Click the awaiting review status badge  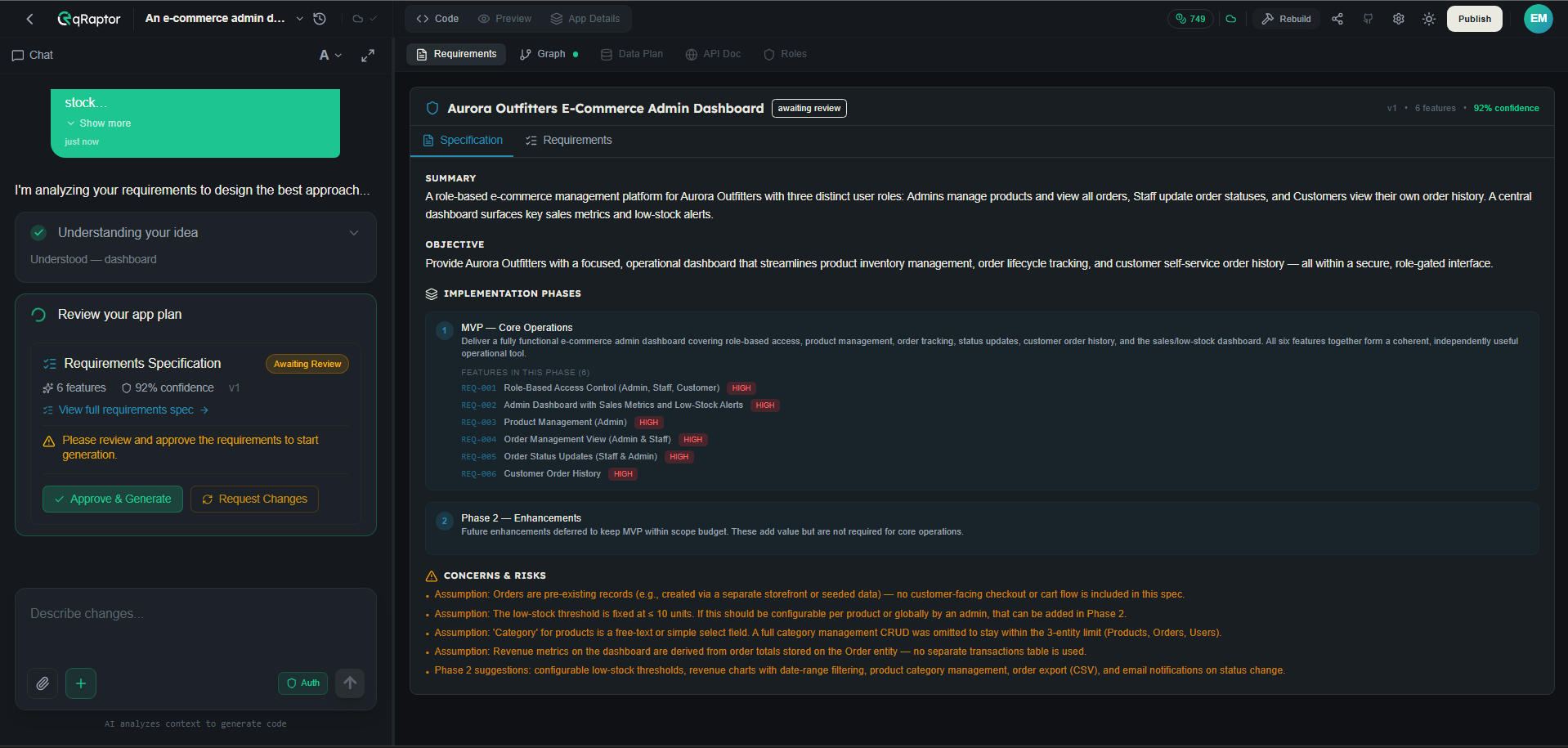coord(809,108)
